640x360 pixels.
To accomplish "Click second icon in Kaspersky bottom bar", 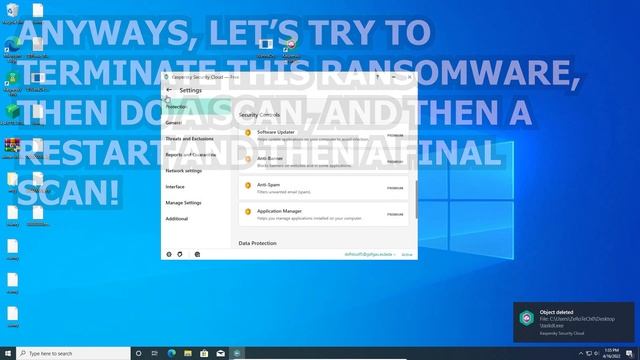I will pyautogui.click(x=180, y=254).
